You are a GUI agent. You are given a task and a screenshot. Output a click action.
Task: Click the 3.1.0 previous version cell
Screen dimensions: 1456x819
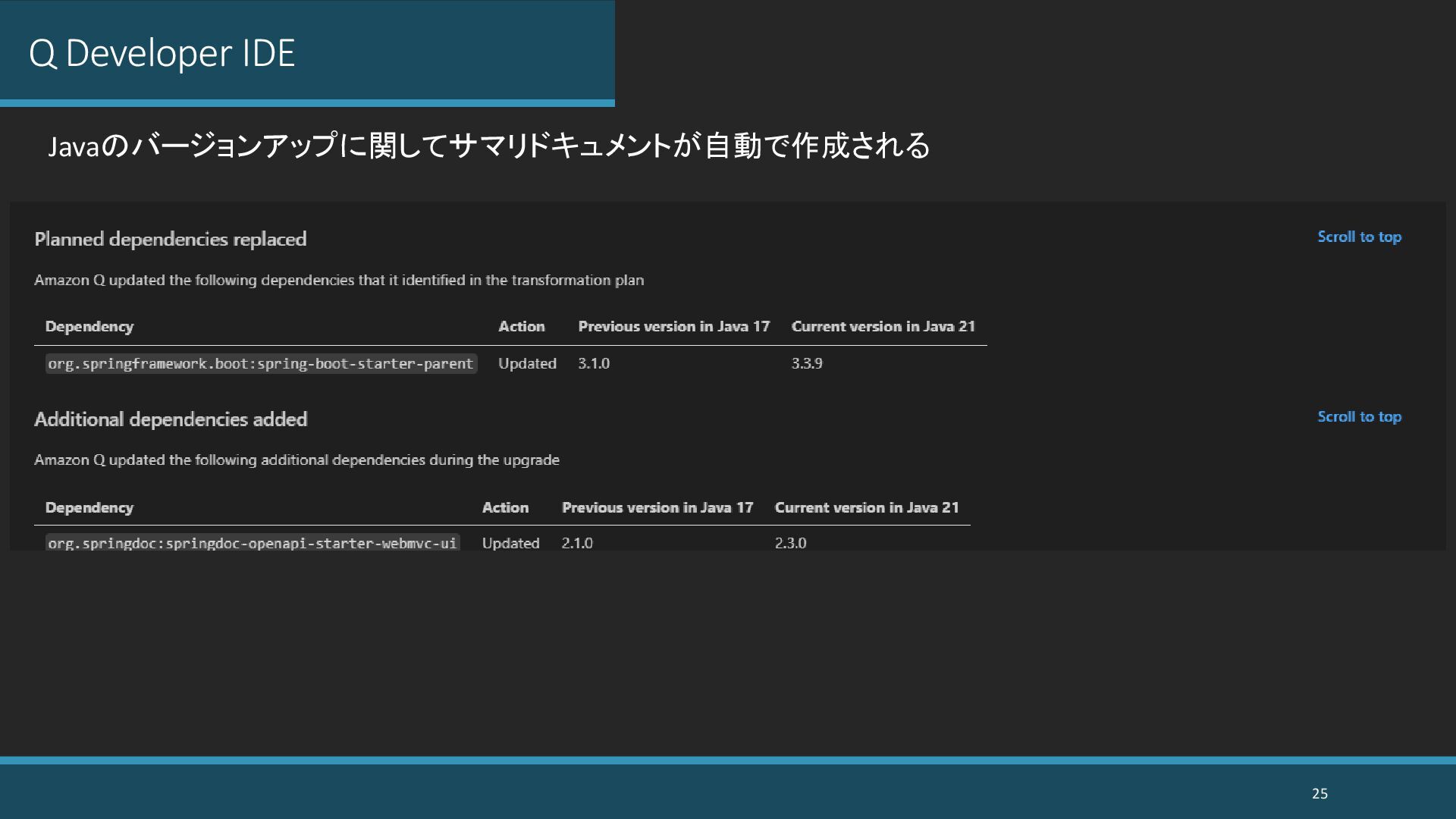pyautogui.click(x=594, y=363)
